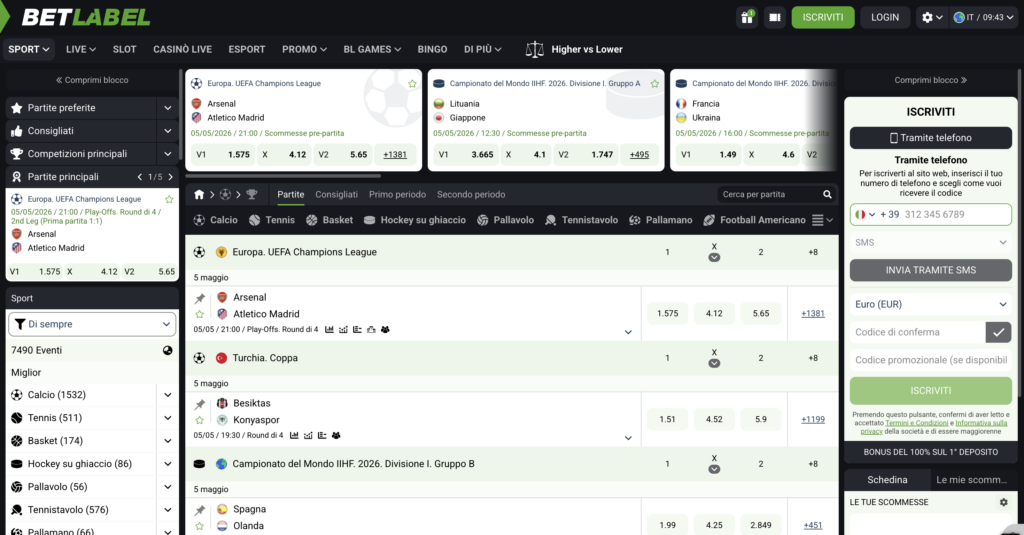The image size is (1024, 535).
Task: Go to the home icon in breadcrumb
Action: pyautogui.click(x=199, y=195)
